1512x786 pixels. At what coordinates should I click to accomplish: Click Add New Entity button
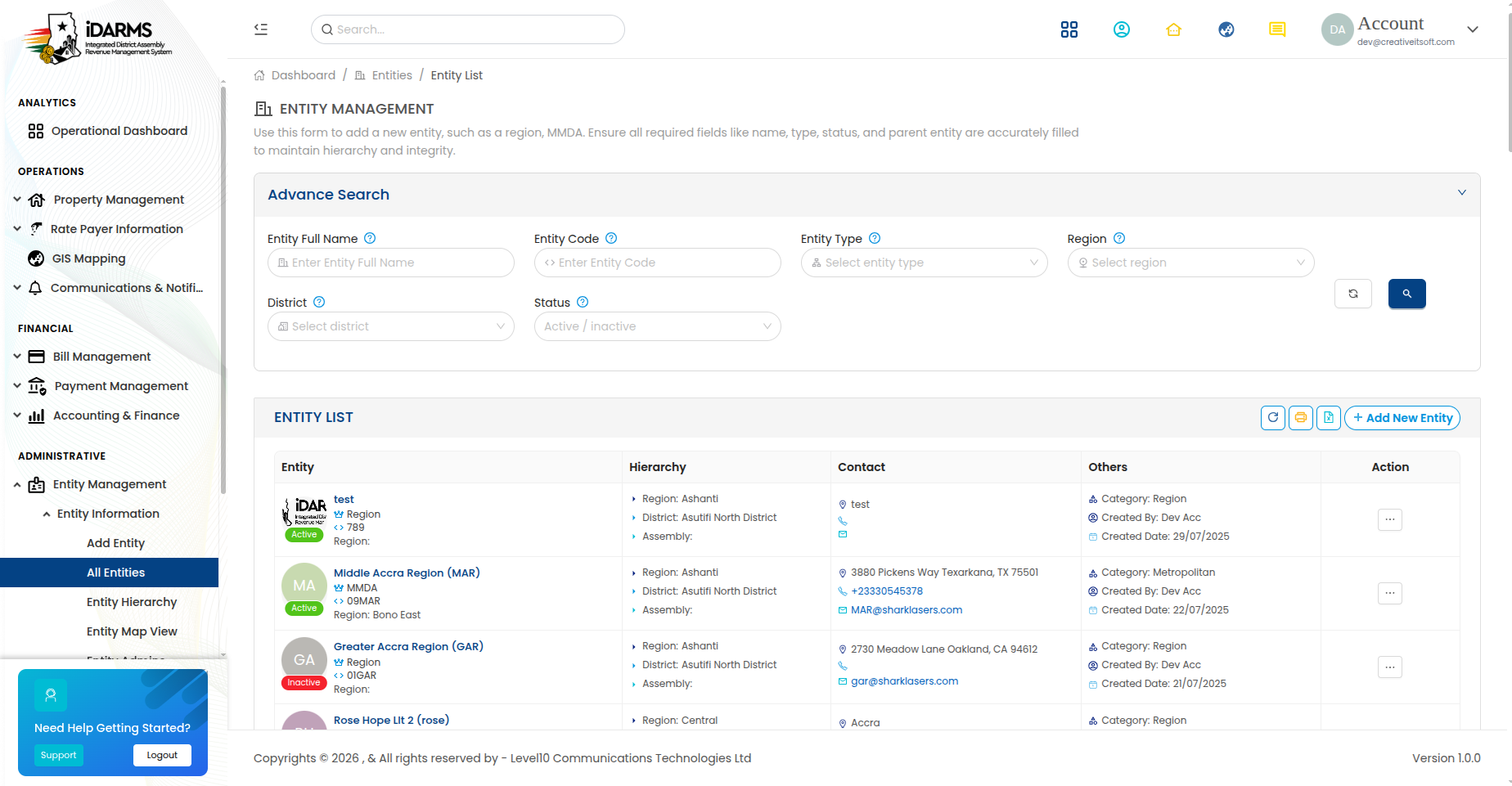pyautogui.click(x=1402, y=417)
